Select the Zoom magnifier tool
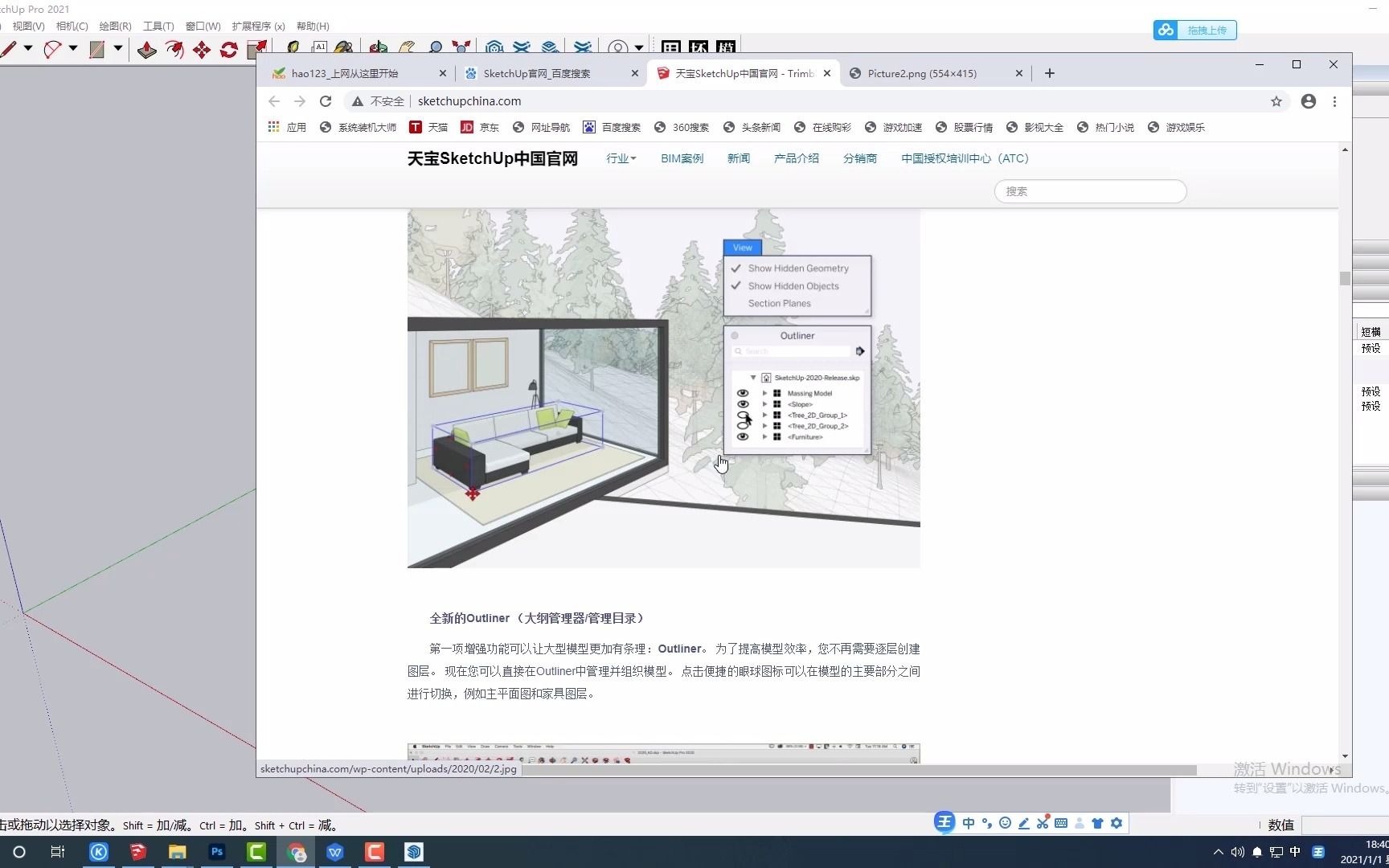This screenshot has height=868, width=1389. click(435, 48)
